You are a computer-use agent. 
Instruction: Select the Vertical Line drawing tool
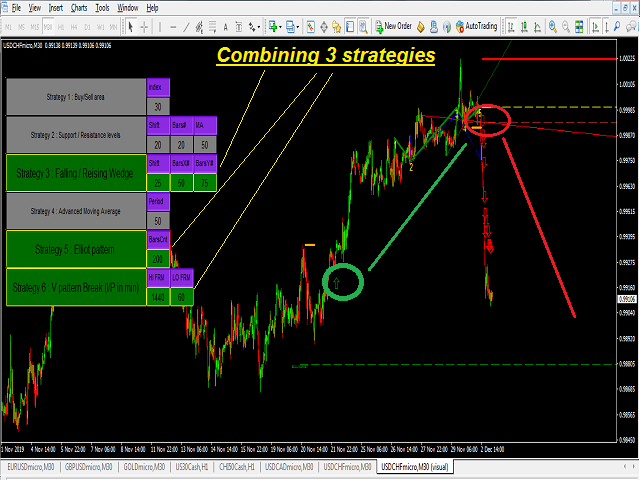click(x=160, y=27)
